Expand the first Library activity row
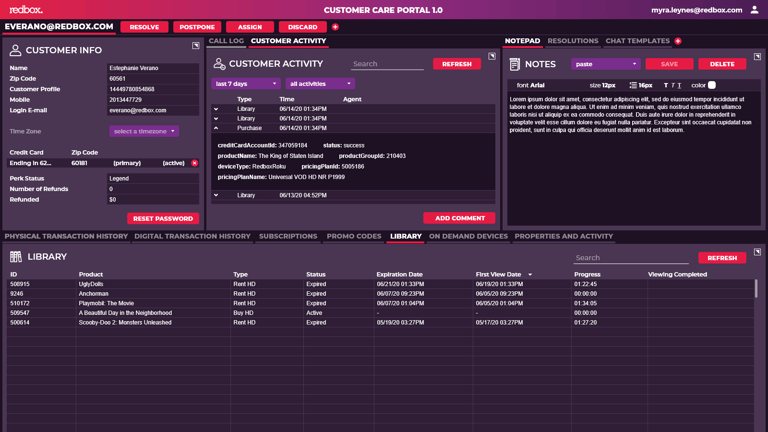The image size is (768, 432). click(216, 109)
